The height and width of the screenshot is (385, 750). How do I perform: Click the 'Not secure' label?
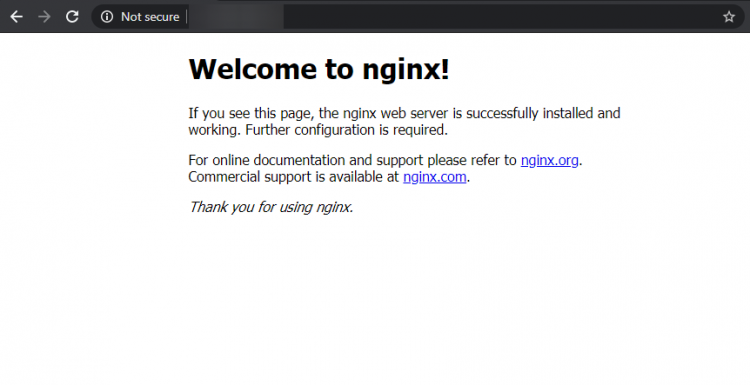pyautogui.click(x=150, y=17)
